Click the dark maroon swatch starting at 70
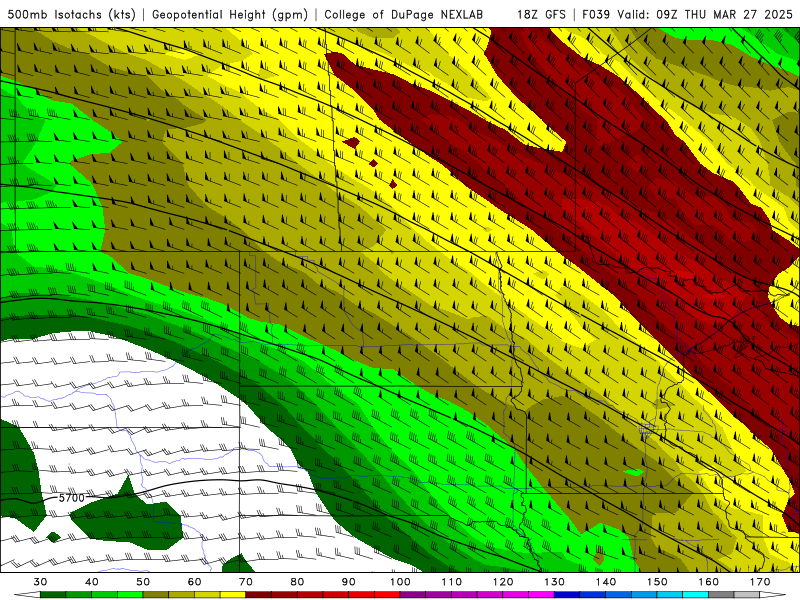800x600 pixels. click(259, 595)
